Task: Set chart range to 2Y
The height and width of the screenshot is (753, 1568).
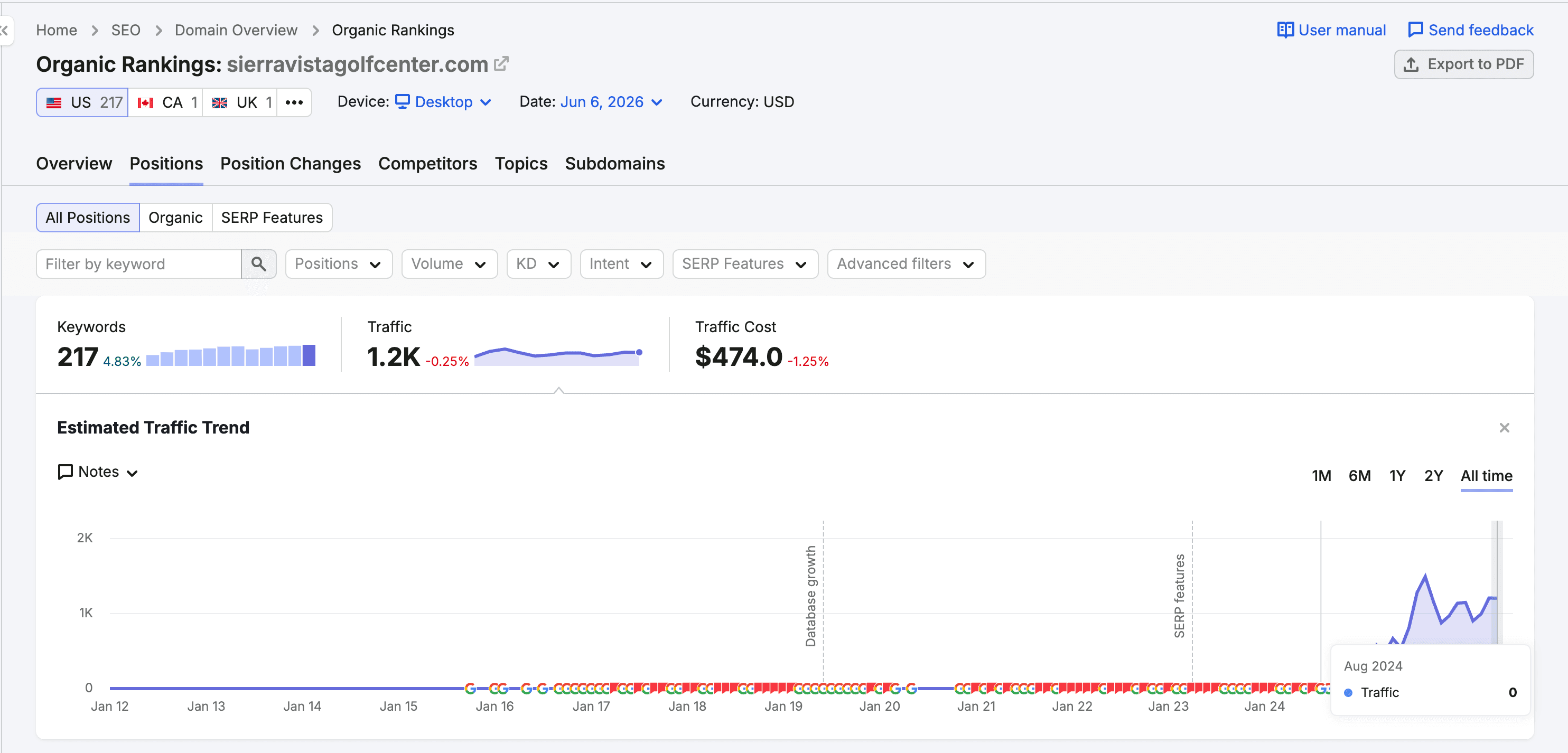Action: (x=1433, y=476)
